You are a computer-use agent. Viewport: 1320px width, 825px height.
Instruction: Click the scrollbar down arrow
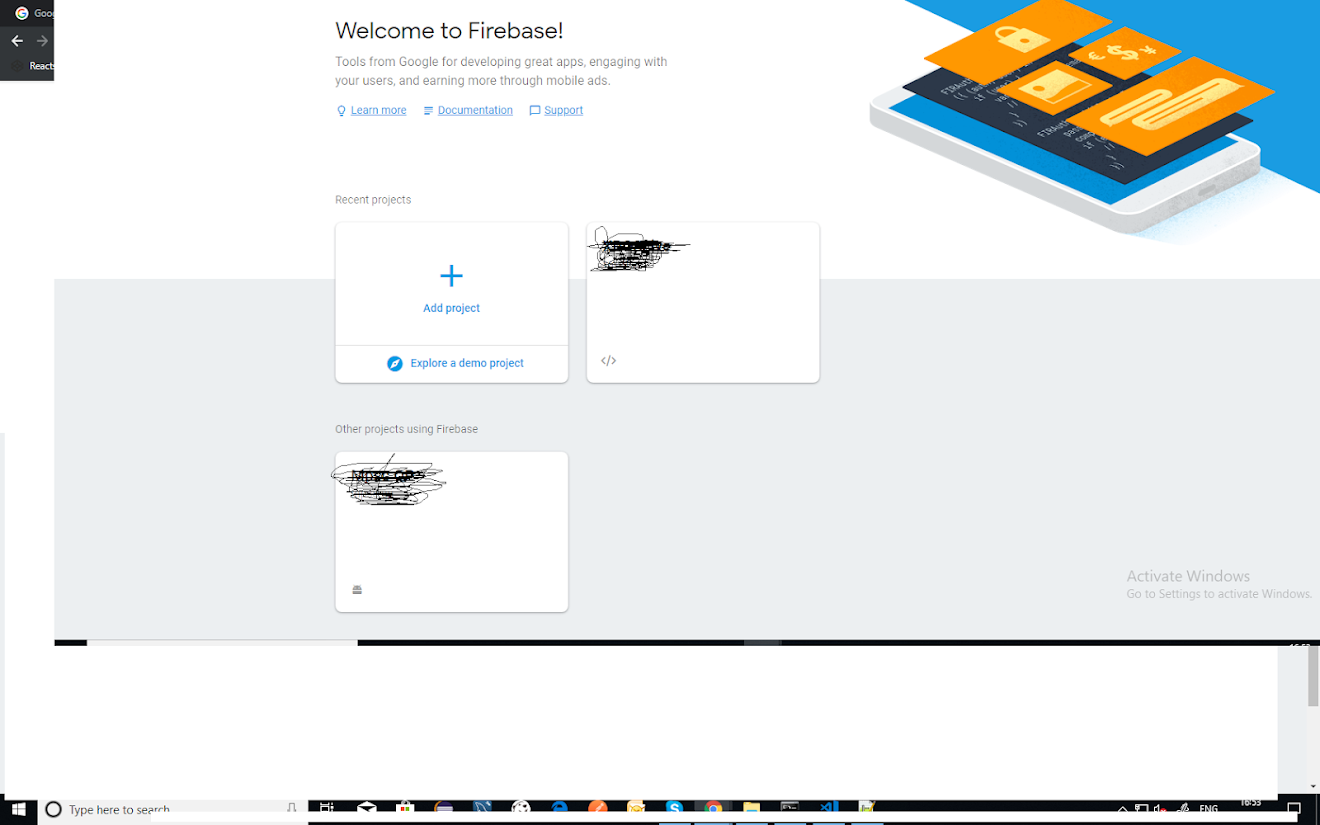pos(1313,787)
